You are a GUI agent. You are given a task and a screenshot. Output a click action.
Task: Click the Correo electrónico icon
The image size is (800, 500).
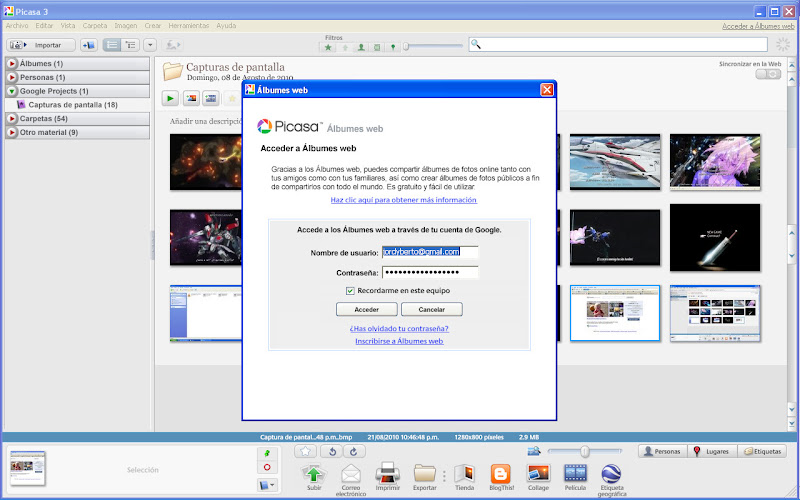point(351,480)
